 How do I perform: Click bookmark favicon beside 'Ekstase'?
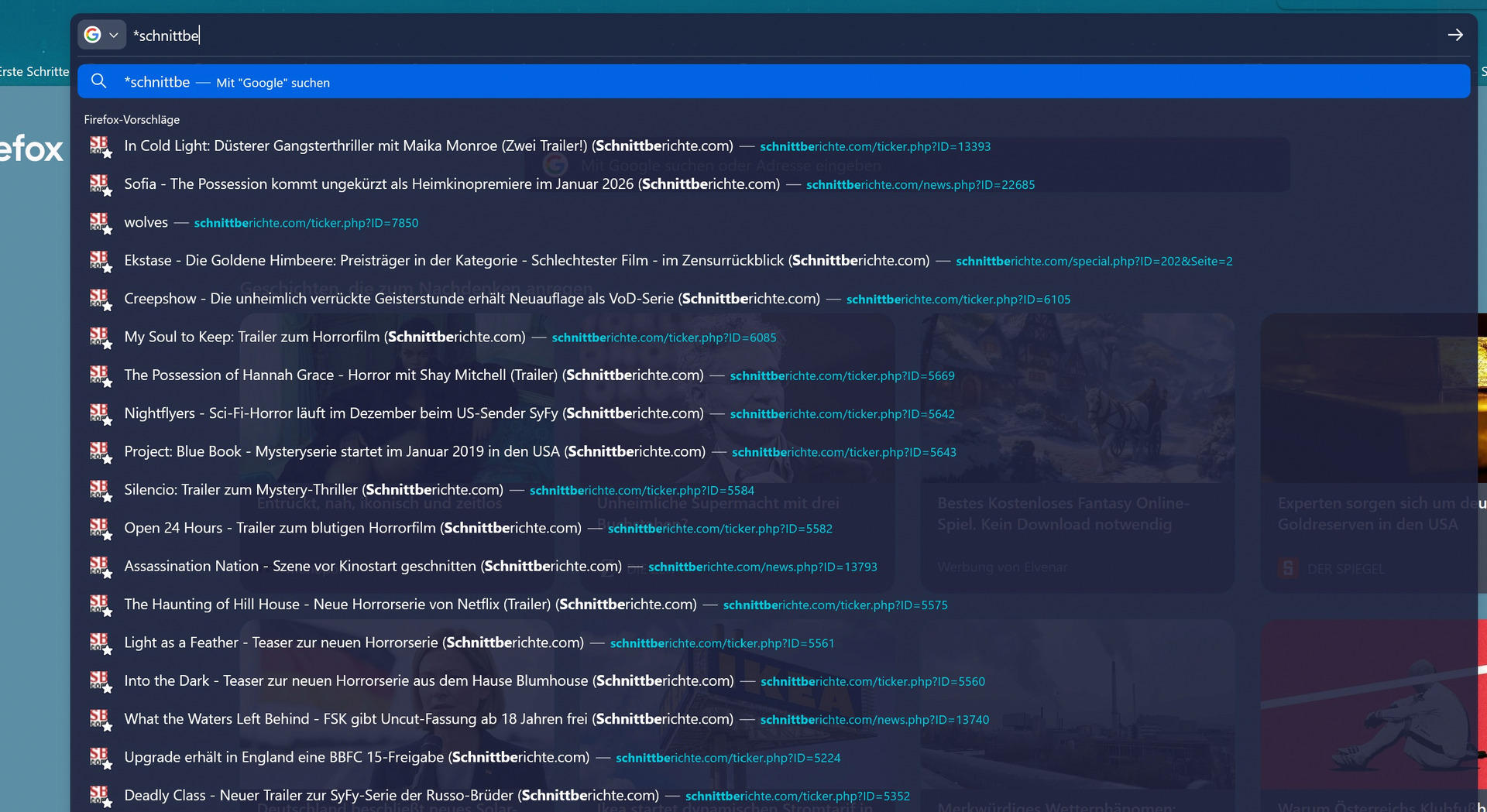coord(101,261)
